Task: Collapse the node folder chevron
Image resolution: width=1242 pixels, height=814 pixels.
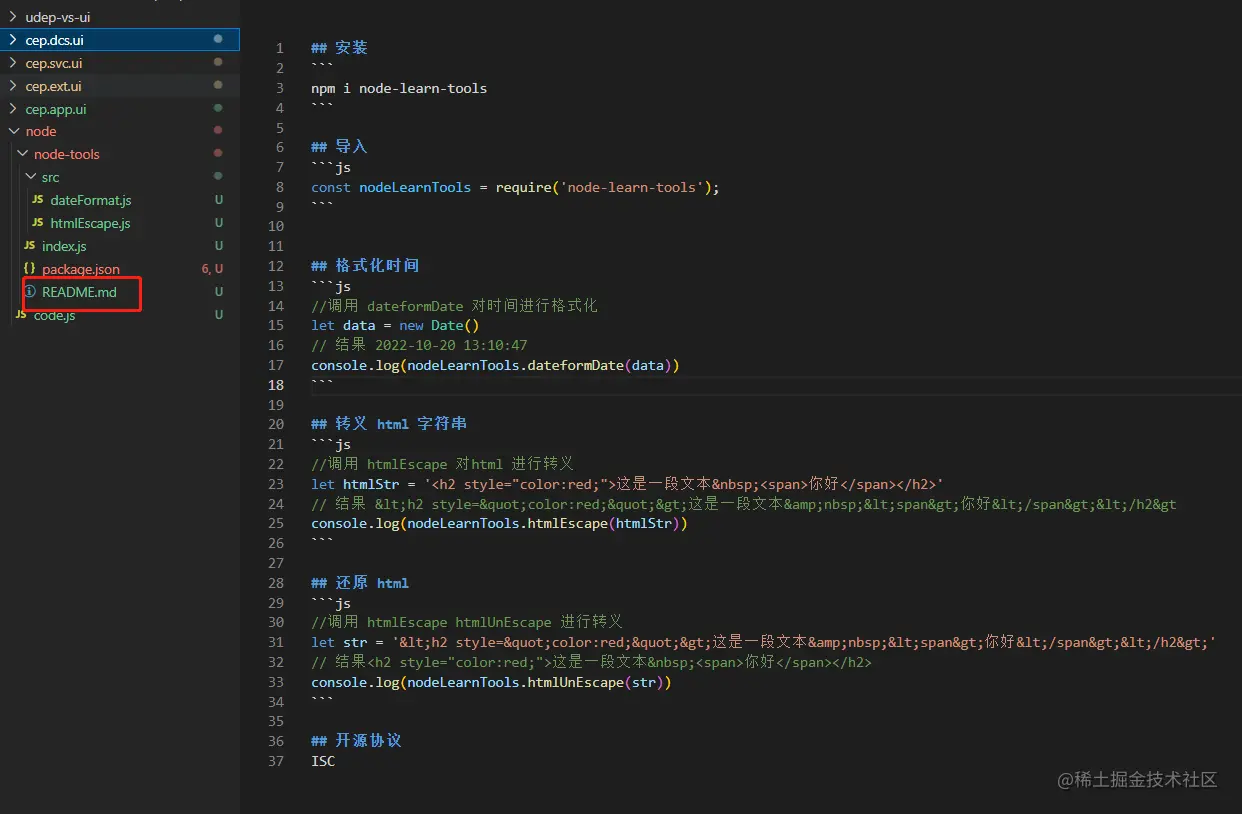Action: pos(13,131)
